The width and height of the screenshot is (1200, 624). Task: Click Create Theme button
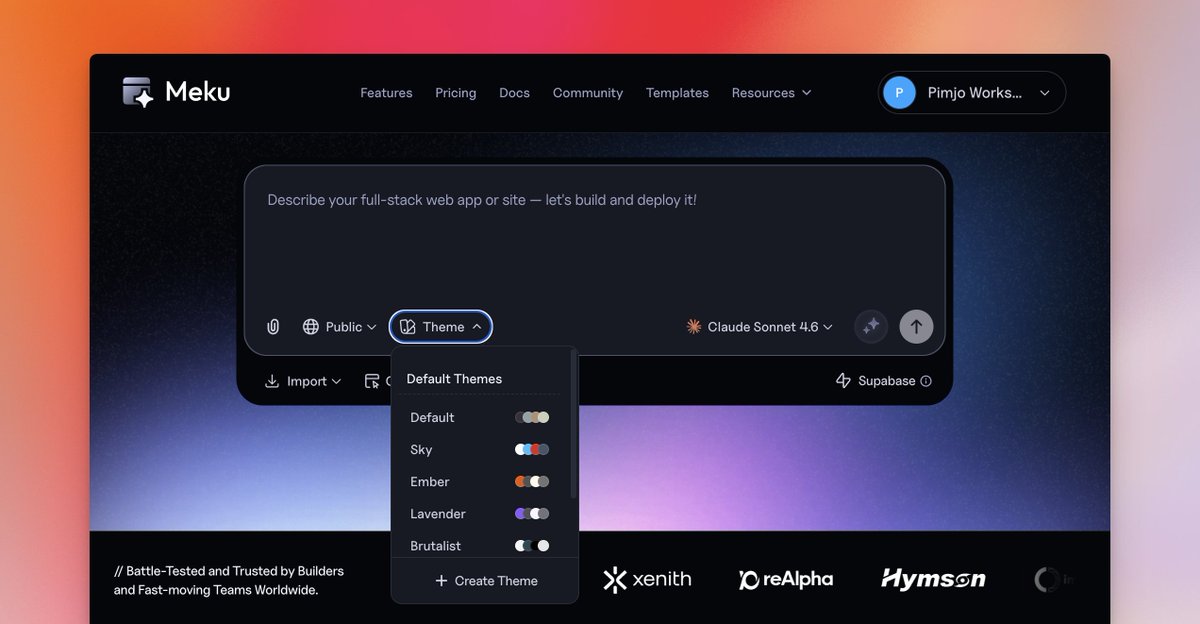click(x=485, y=581)
